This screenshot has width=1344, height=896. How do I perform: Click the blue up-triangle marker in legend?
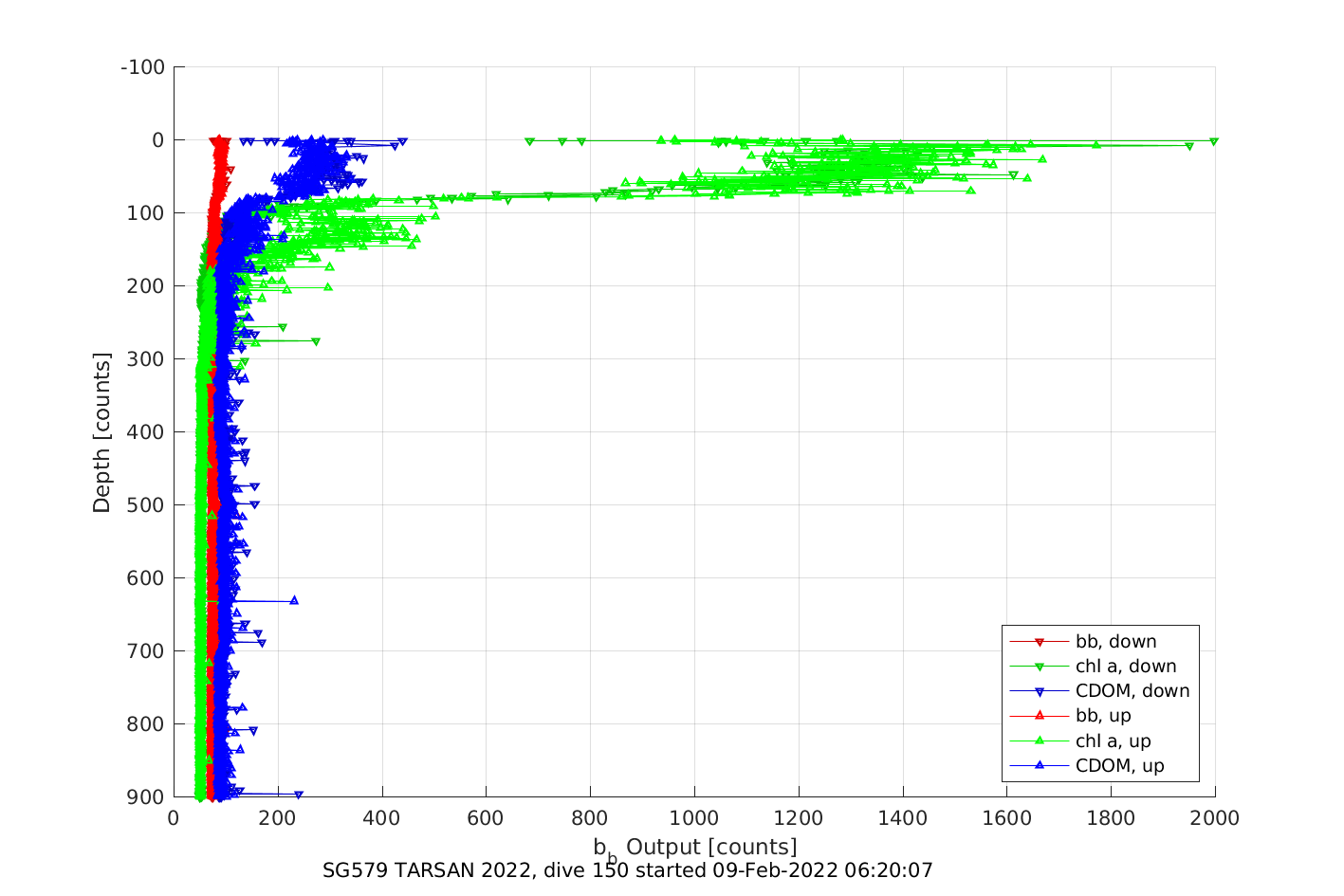(1039, 765)
